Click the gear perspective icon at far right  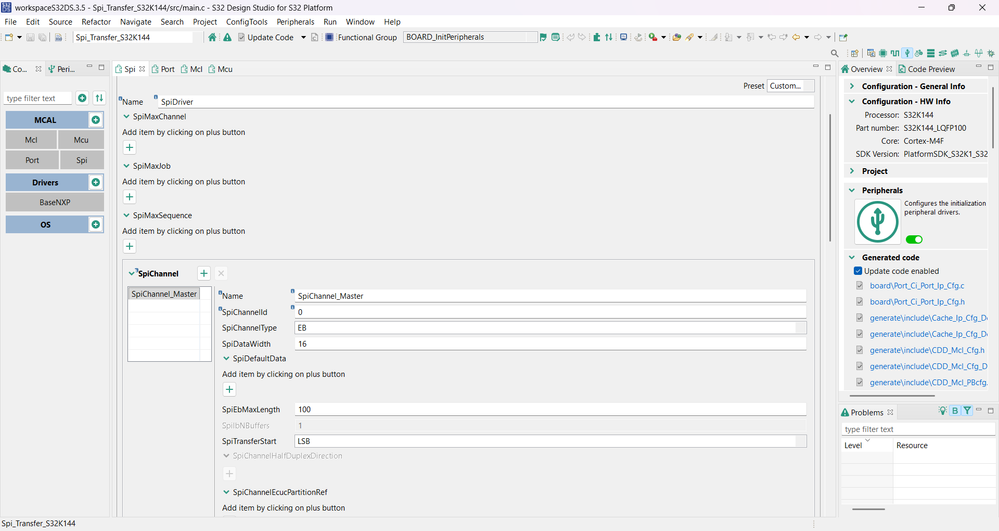click(x=991, y=54)
